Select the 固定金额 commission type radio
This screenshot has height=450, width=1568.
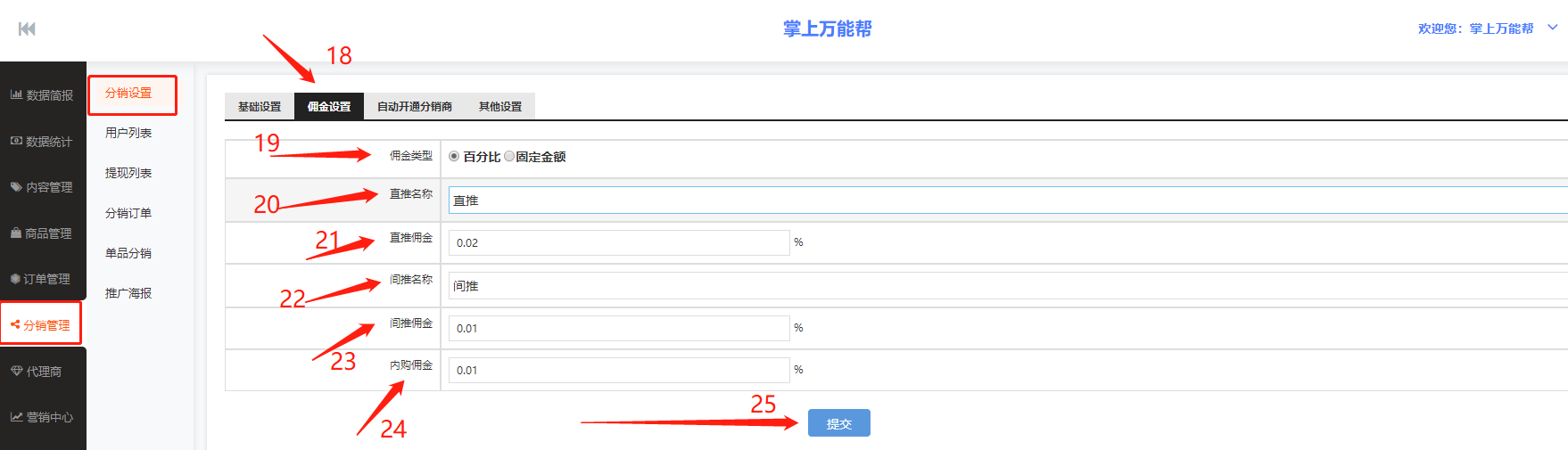click(x=509, y=156)
